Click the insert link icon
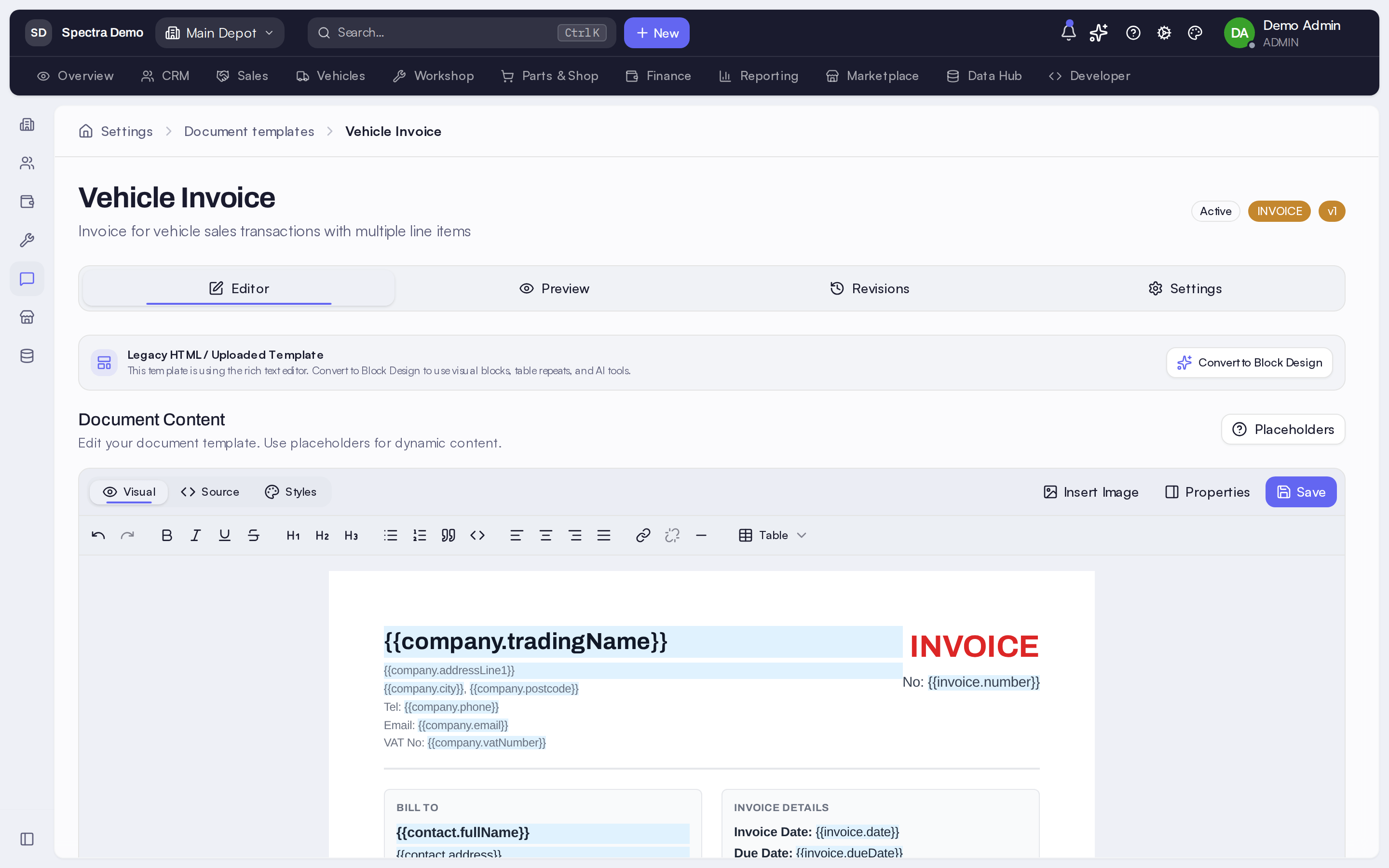Image resolution: width=1389 pixels, height=868 pixels. point(643,535)
